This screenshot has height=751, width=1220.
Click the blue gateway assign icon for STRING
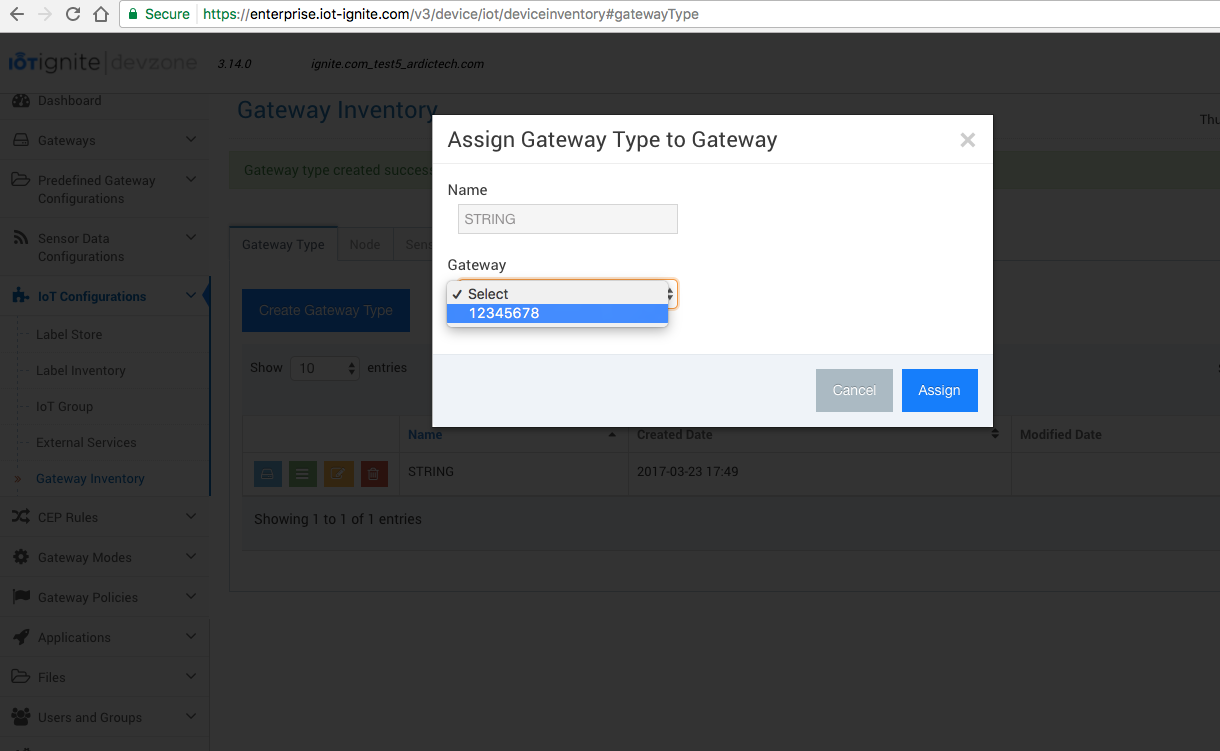[266, 473]
